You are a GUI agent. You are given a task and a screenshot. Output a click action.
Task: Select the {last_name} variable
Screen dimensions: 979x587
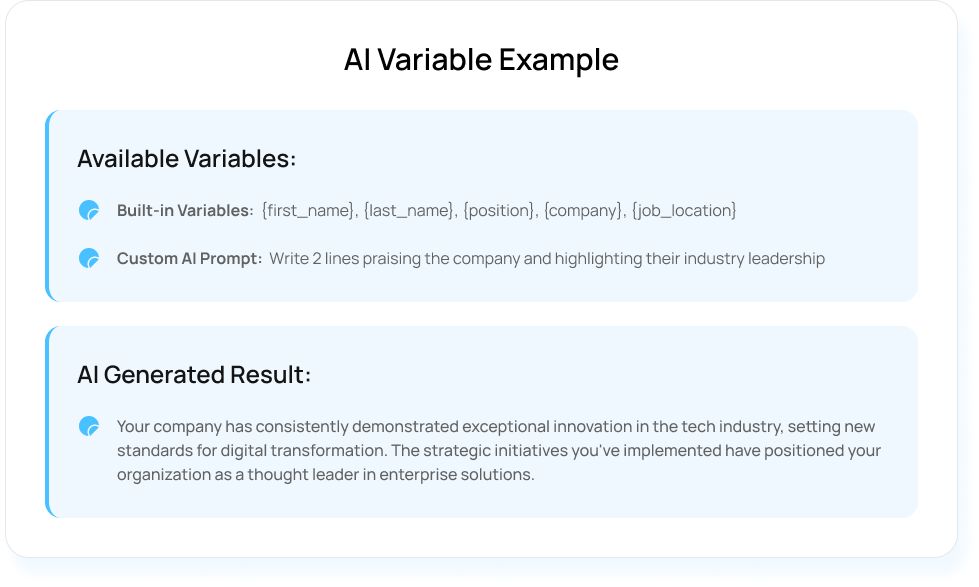[408, 210]
